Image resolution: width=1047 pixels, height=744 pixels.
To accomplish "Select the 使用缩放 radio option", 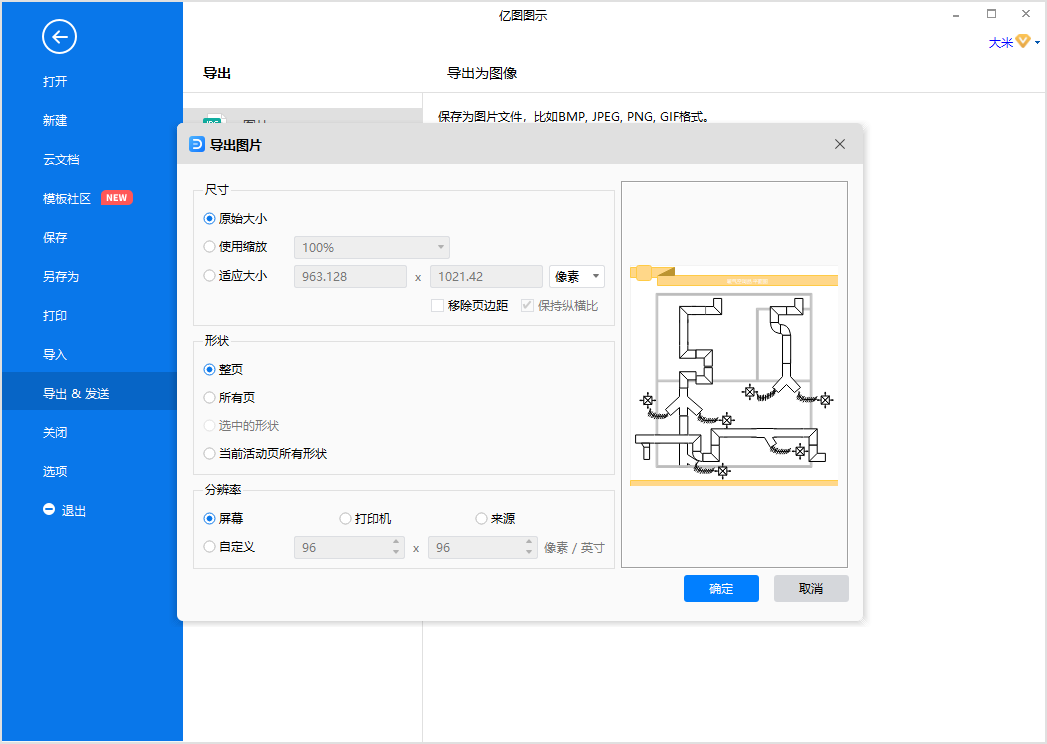I will [x=210, y=247].
